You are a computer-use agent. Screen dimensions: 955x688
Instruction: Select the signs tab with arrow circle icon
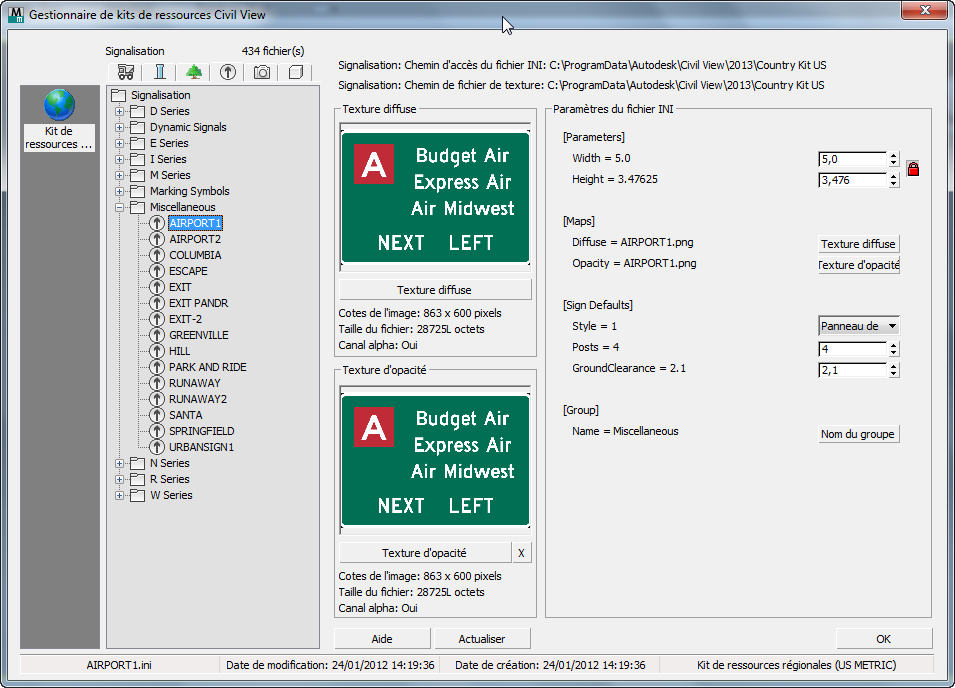click(x=228, y=72)
